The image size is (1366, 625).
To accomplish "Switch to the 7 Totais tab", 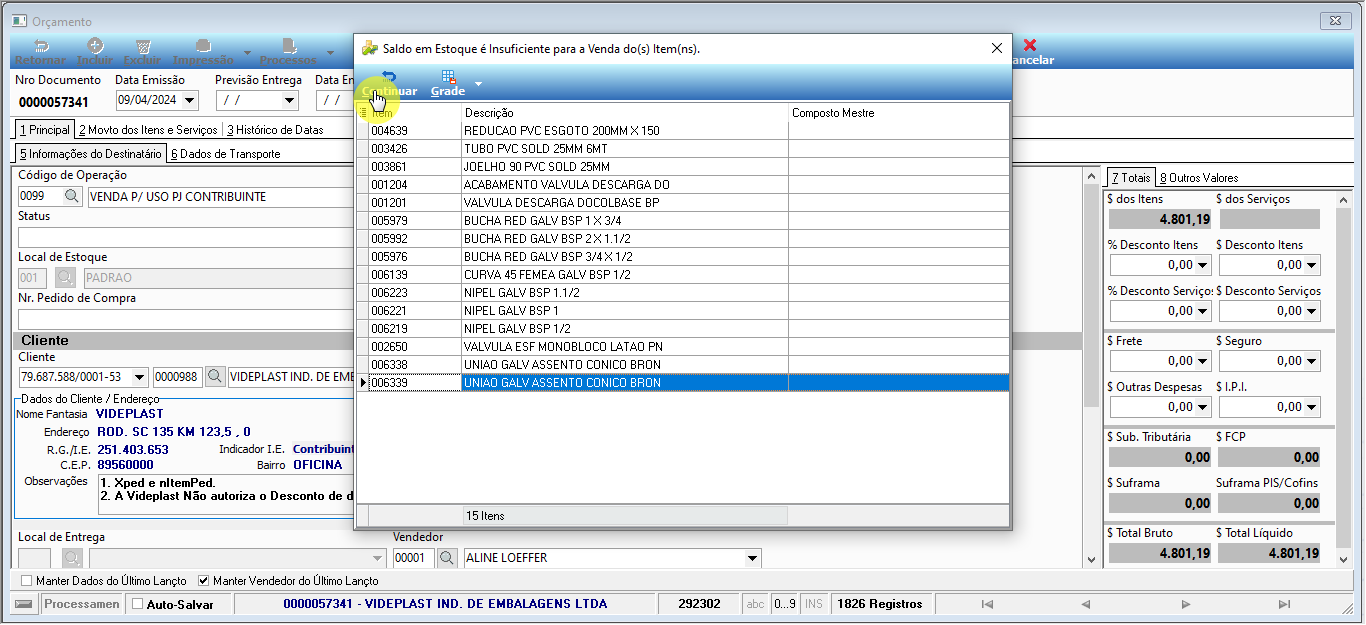I will [x=1131, y=178].
